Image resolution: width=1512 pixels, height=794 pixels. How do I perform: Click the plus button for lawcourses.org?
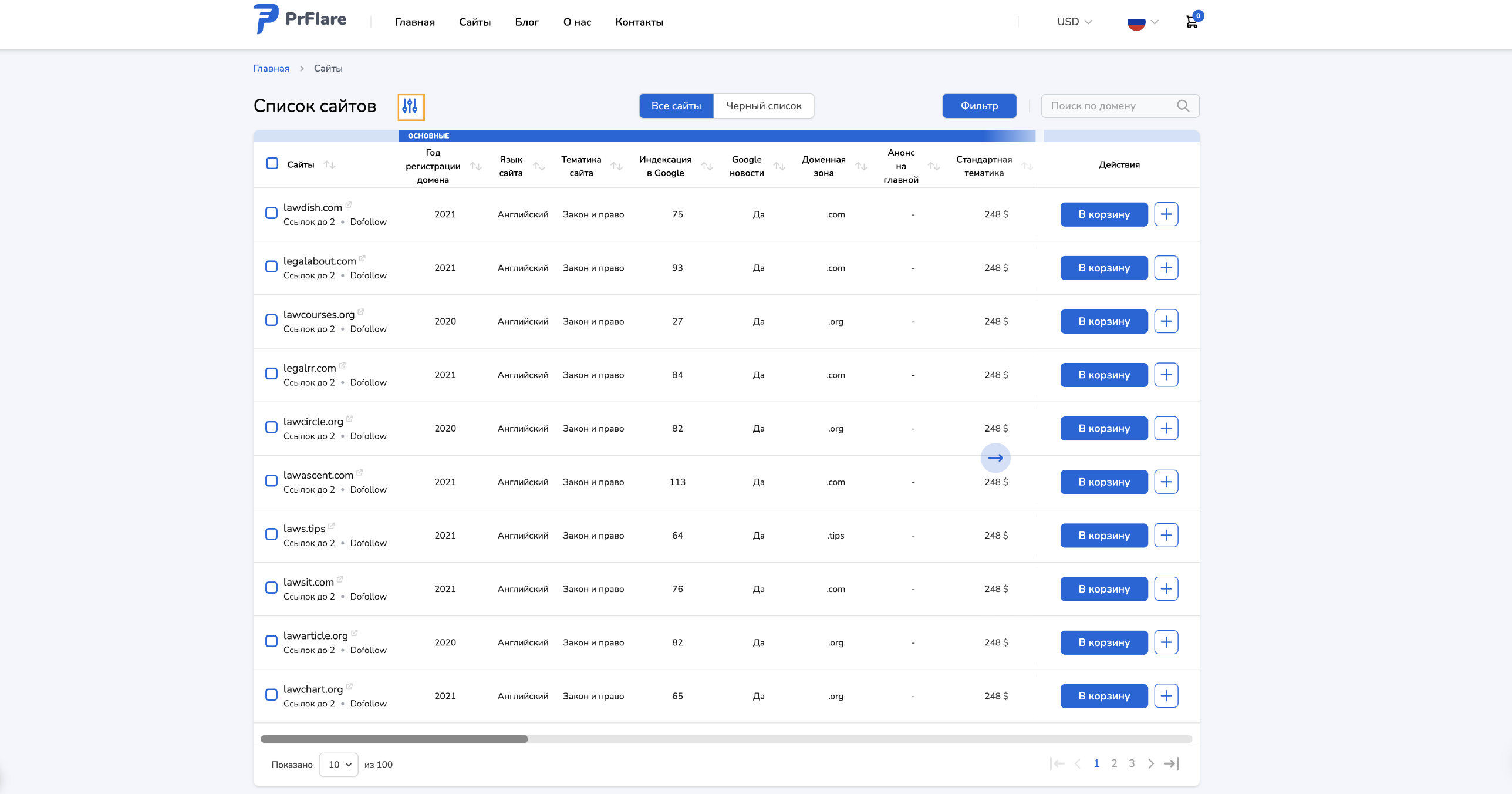(1166, 321)
